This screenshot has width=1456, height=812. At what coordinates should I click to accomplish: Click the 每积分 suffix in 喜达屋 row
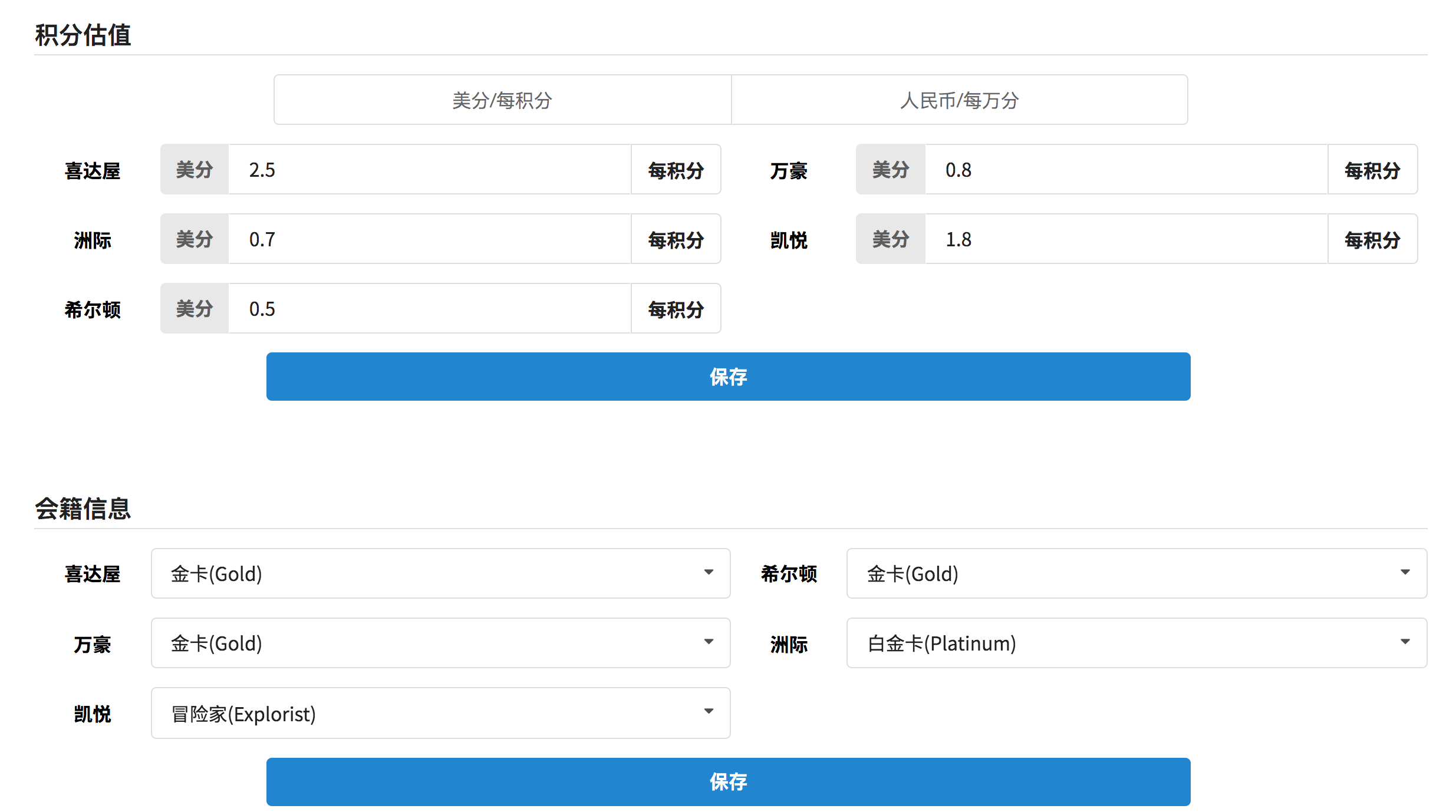pos(676,170)
